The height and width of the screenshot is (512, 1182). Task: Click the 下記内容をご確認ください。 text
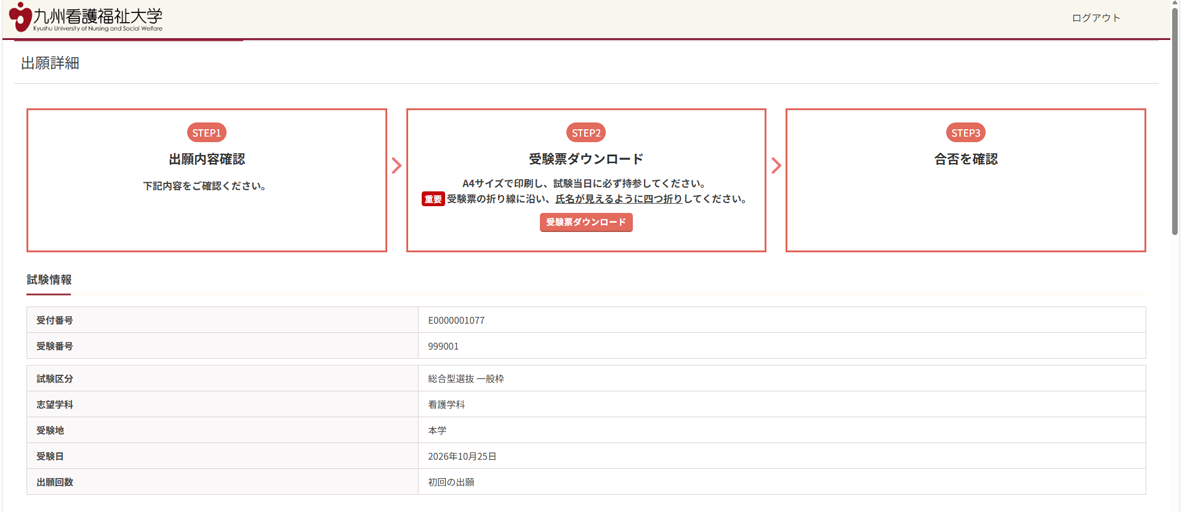[x=207, y=185]
